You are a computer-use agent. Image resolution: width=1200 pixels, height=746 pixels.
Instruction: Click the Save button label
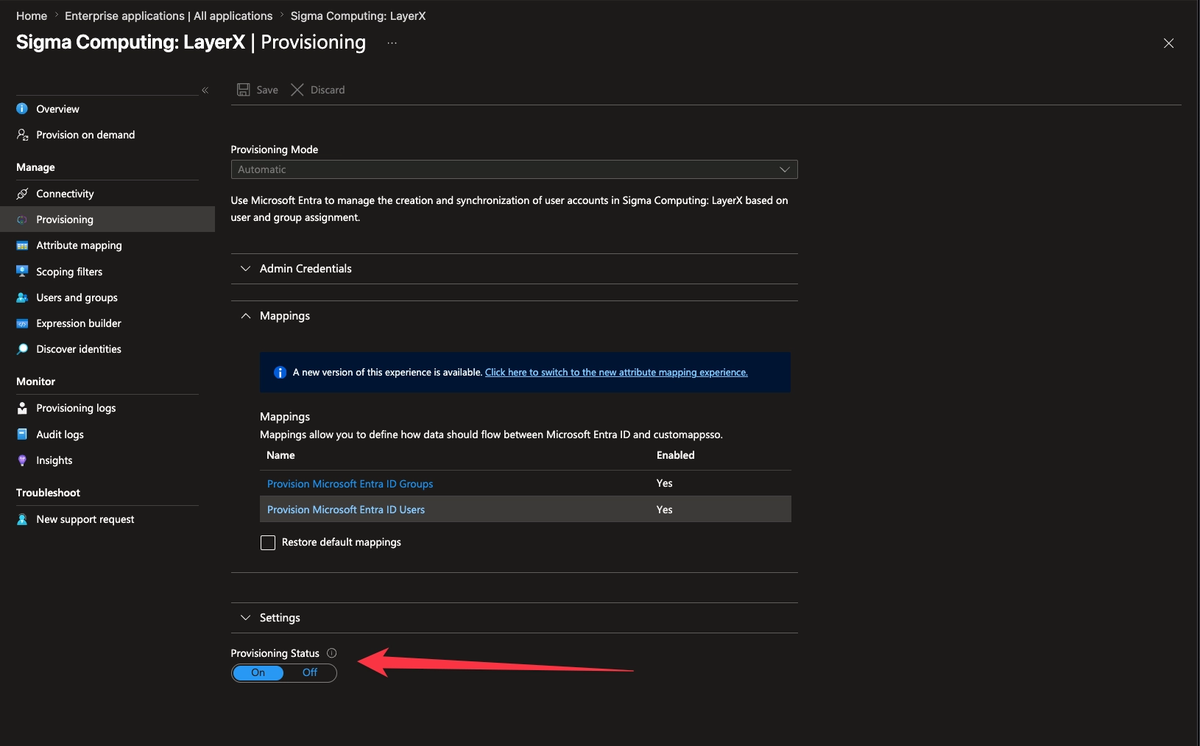pyautogui.click(x=267, y=90)
